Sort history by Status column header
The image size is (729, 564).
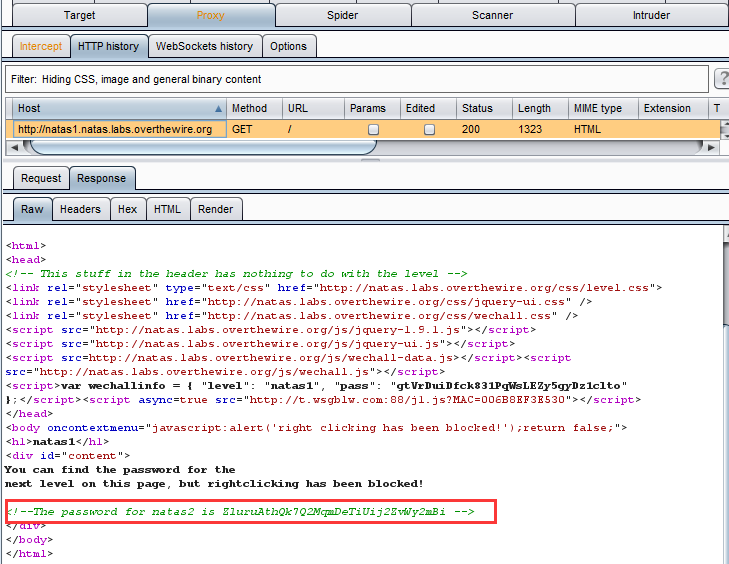(478, 108)
